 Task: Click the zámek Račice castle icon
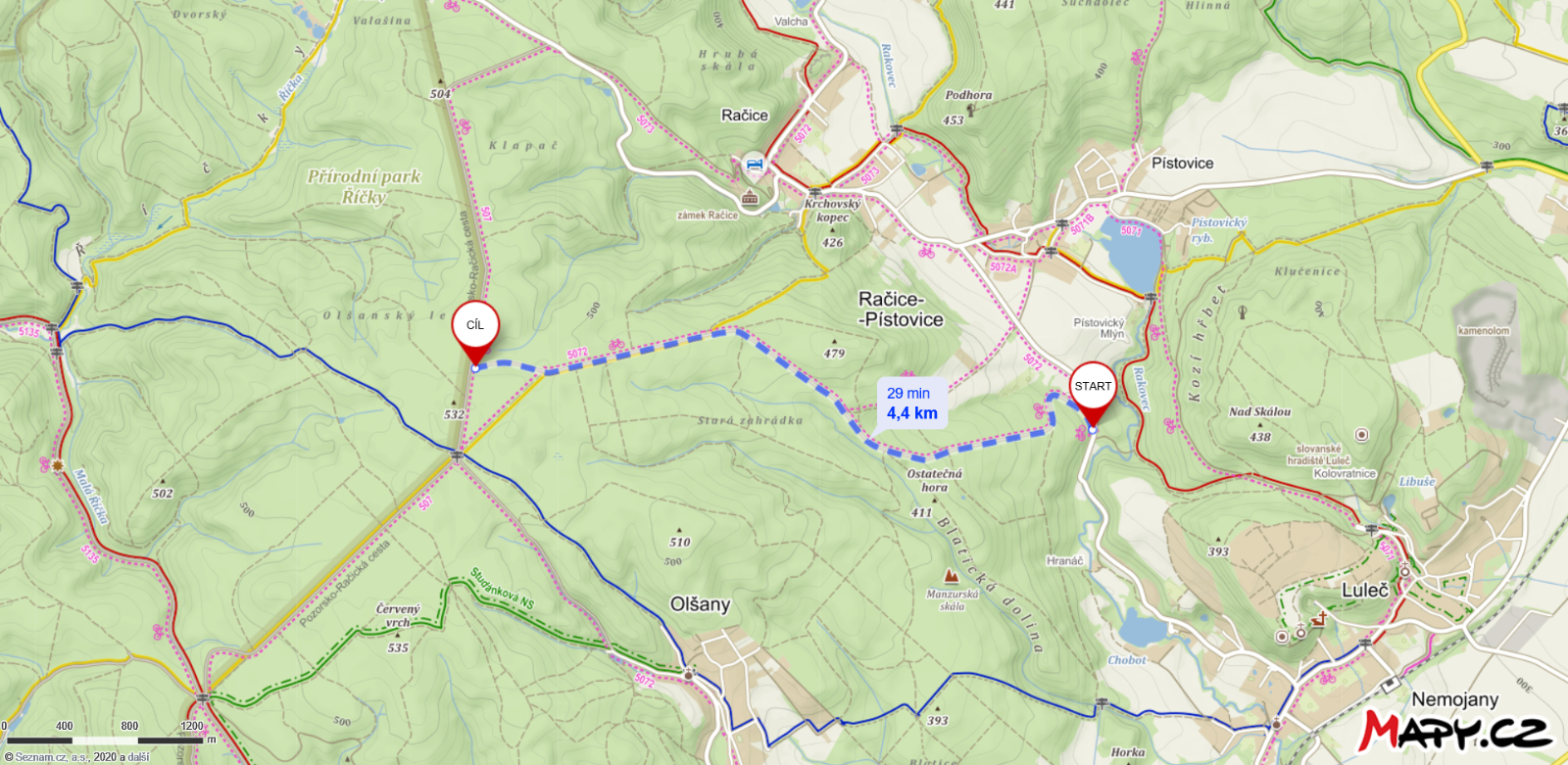750,199
